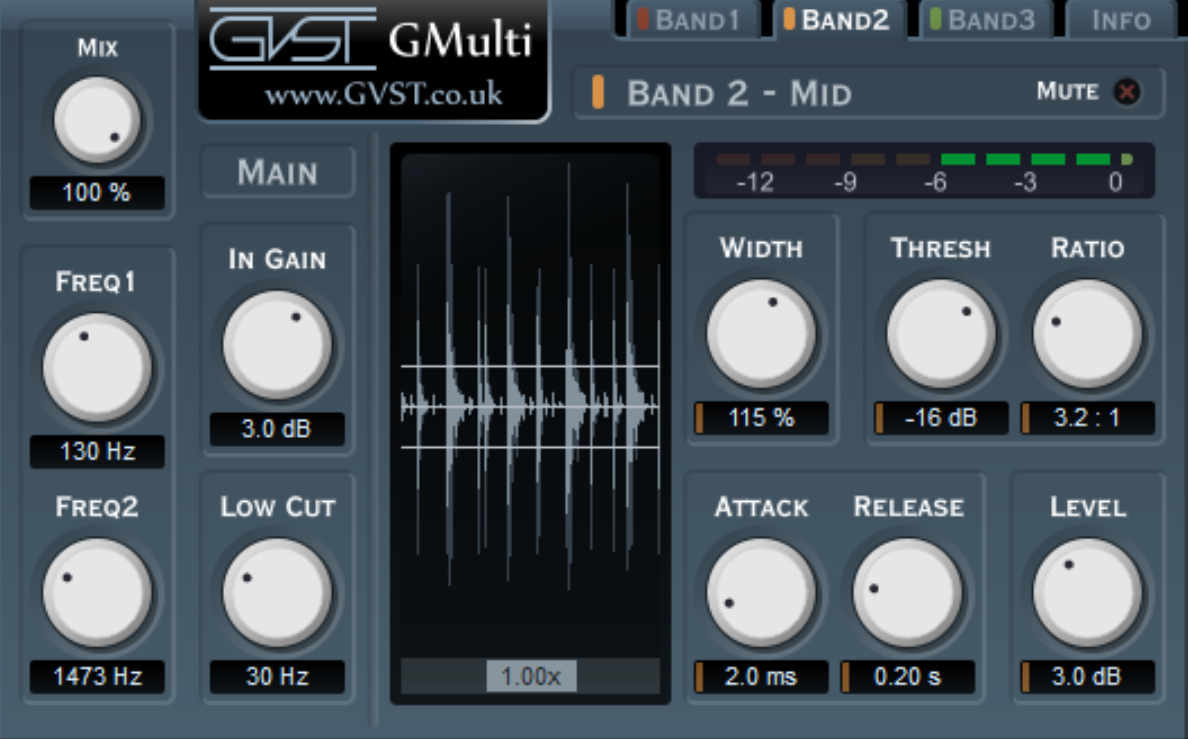
Task: Open the Info tab
Action: pyautogui.click(x=1121, y=20)
